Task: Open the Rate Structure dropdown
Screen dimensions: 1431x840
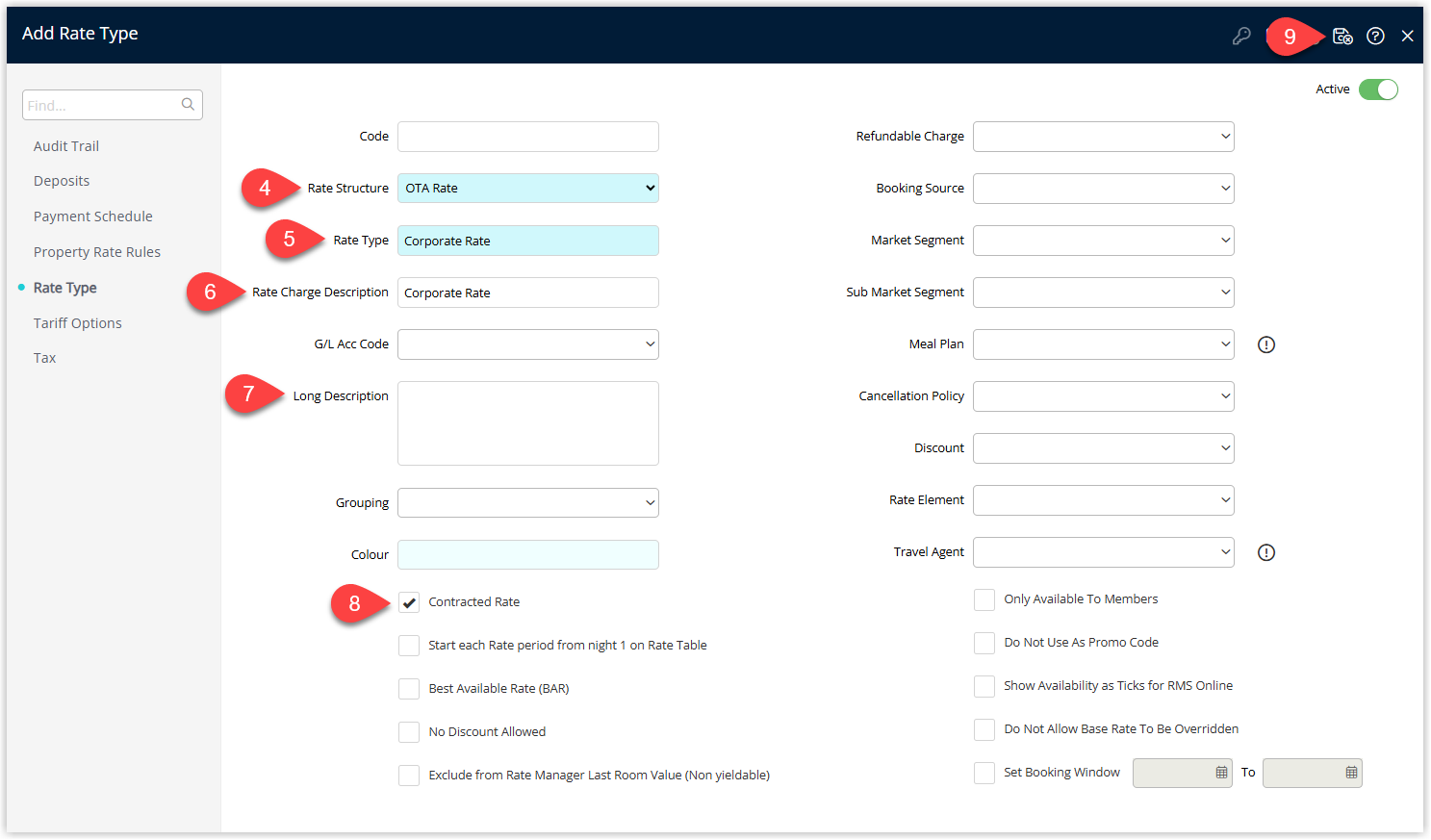Action: pos(528,189)
